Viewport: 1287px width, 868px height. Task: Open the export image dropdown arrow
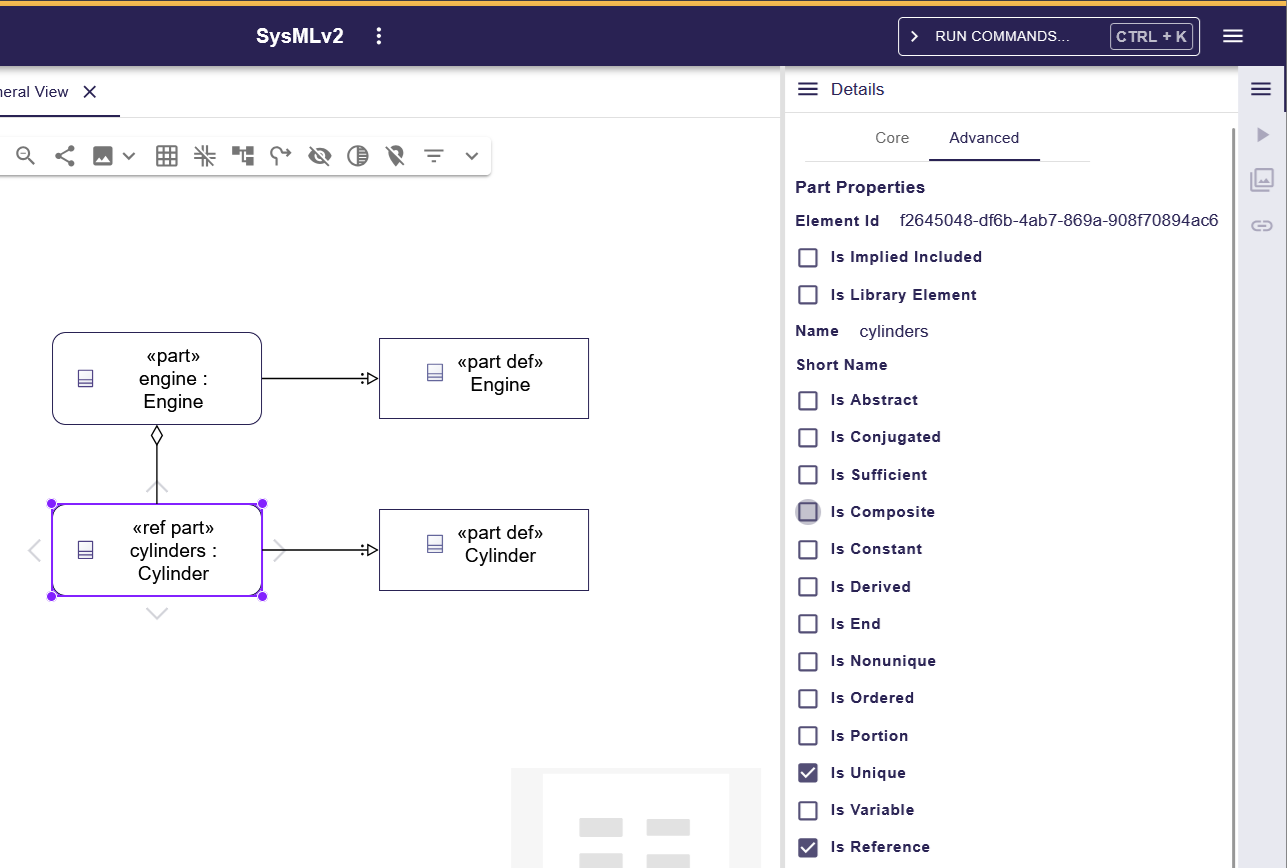click(129, 156)
